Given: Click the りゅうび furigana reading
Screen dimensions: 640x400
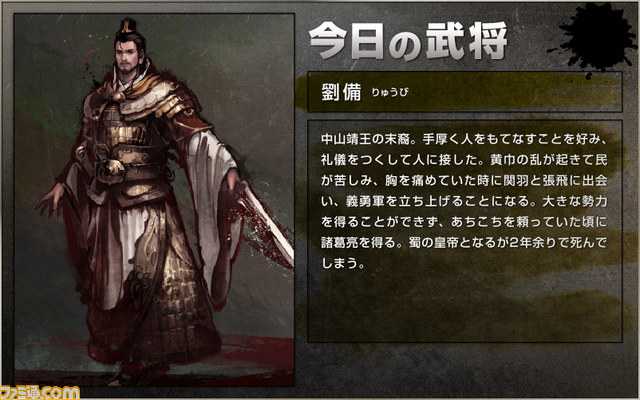Looking at the screenshot, I should 389,93.
